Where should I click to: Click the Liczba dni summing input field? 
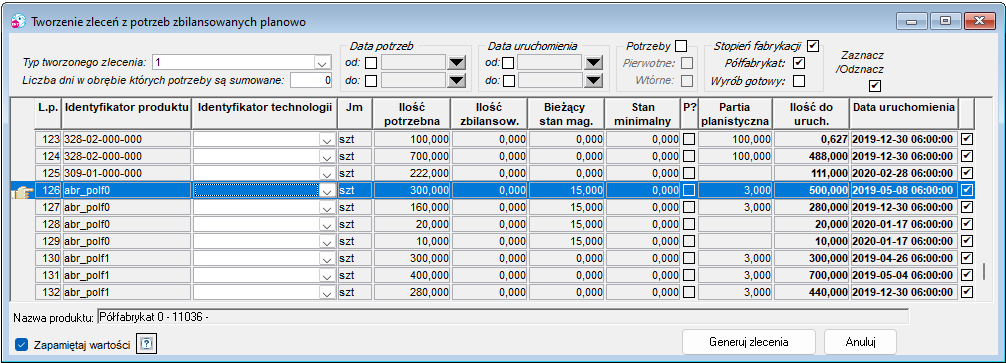coord(311,81)
